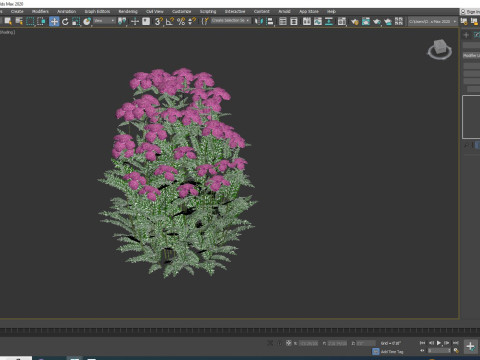Open the project path dropdown
Image resolution: width=480 pixels, height=360 pixels.
(433, 21)
